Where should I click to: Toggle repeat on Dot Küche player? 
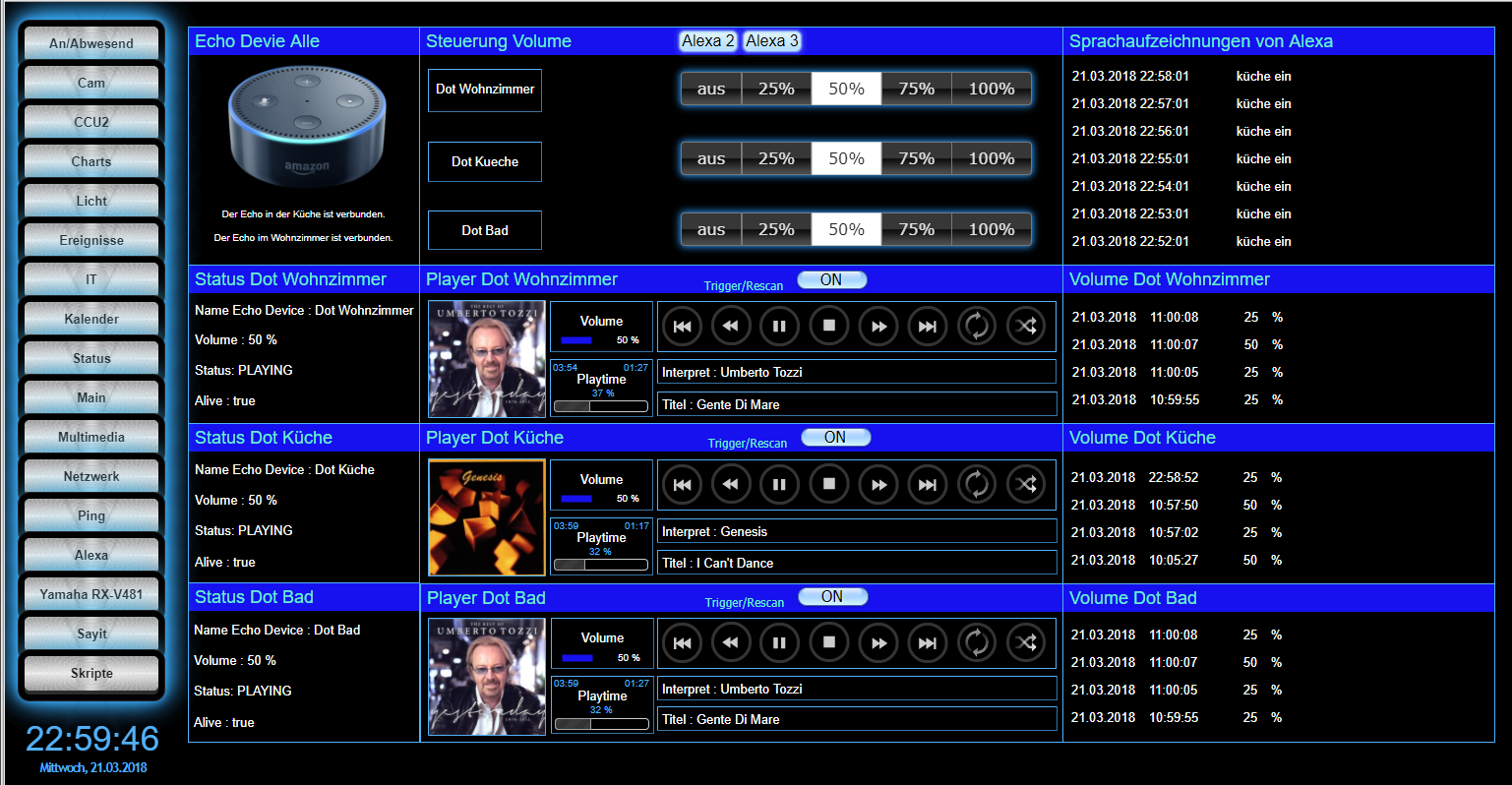[976, 484]
